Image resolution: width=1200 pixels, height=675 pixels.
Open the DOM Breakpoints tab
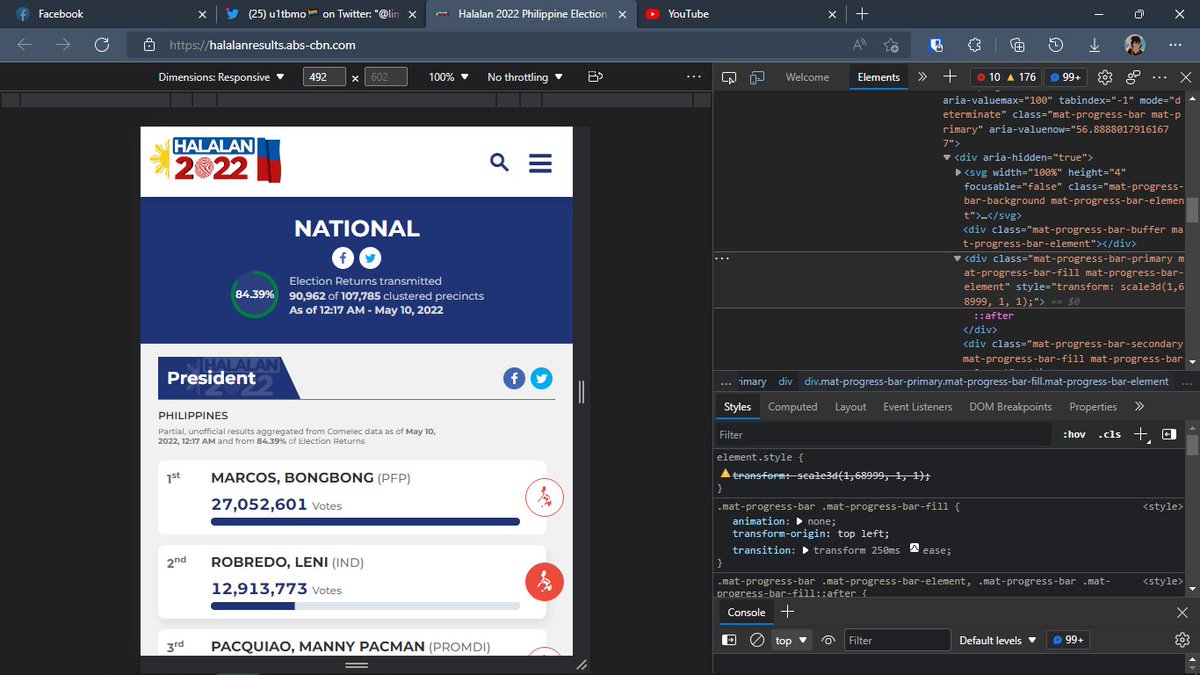pos(1010,407)
